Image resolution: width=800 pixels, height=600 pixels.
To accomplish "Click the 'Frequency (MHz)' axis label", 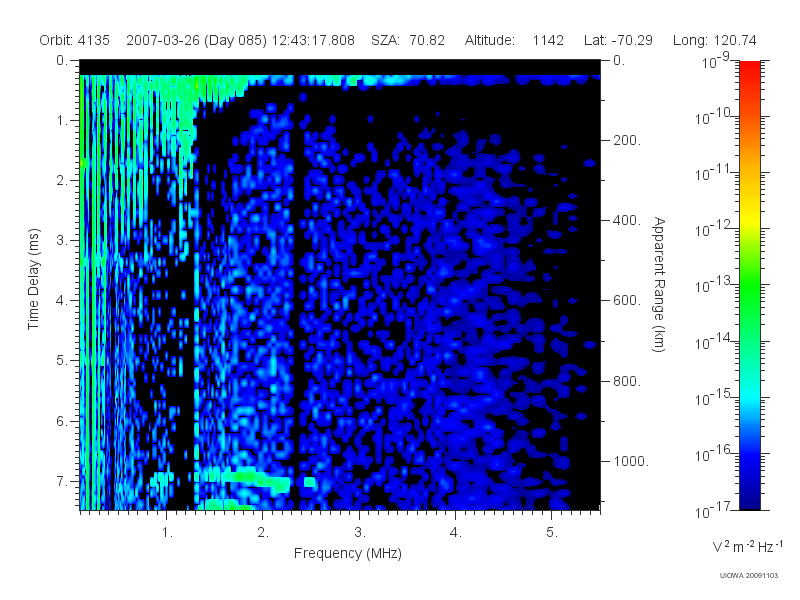I will (348, 554).
